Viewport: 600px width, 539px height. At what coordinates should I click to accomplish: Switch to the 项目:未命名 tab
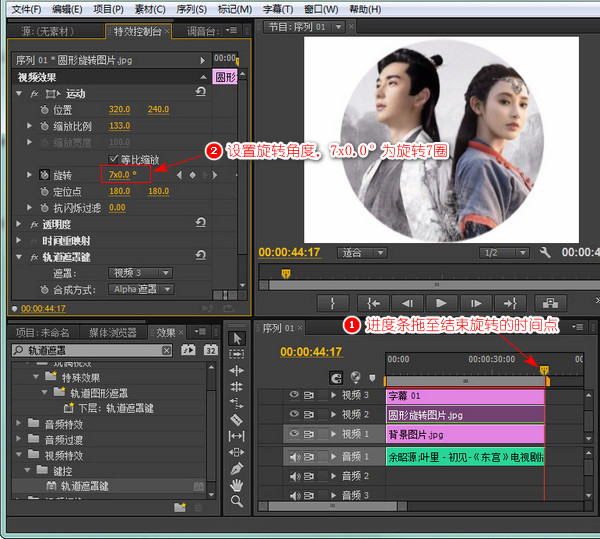pos(42,333)
